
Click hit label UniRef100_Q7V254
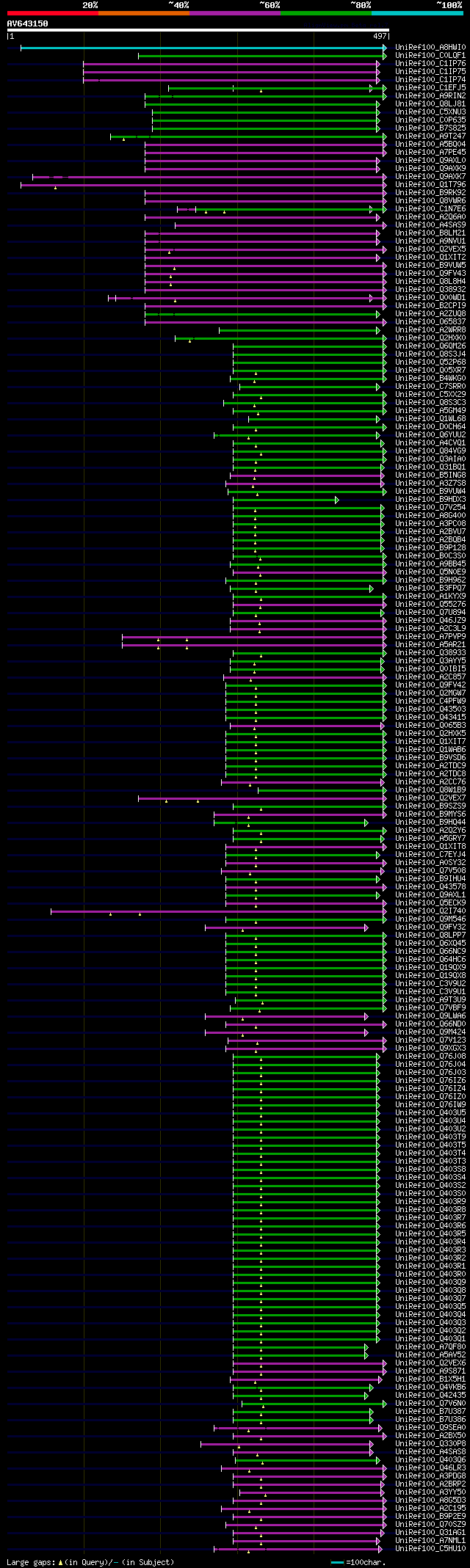coord(430,508)
